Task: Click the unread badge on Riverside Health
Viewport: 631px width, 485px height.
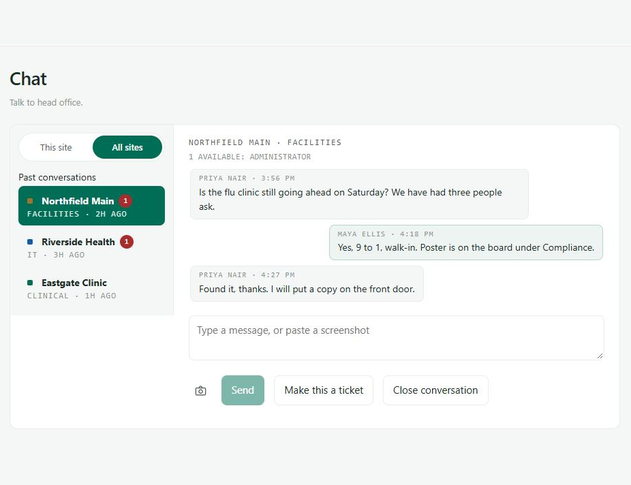Action: [126, 241]
